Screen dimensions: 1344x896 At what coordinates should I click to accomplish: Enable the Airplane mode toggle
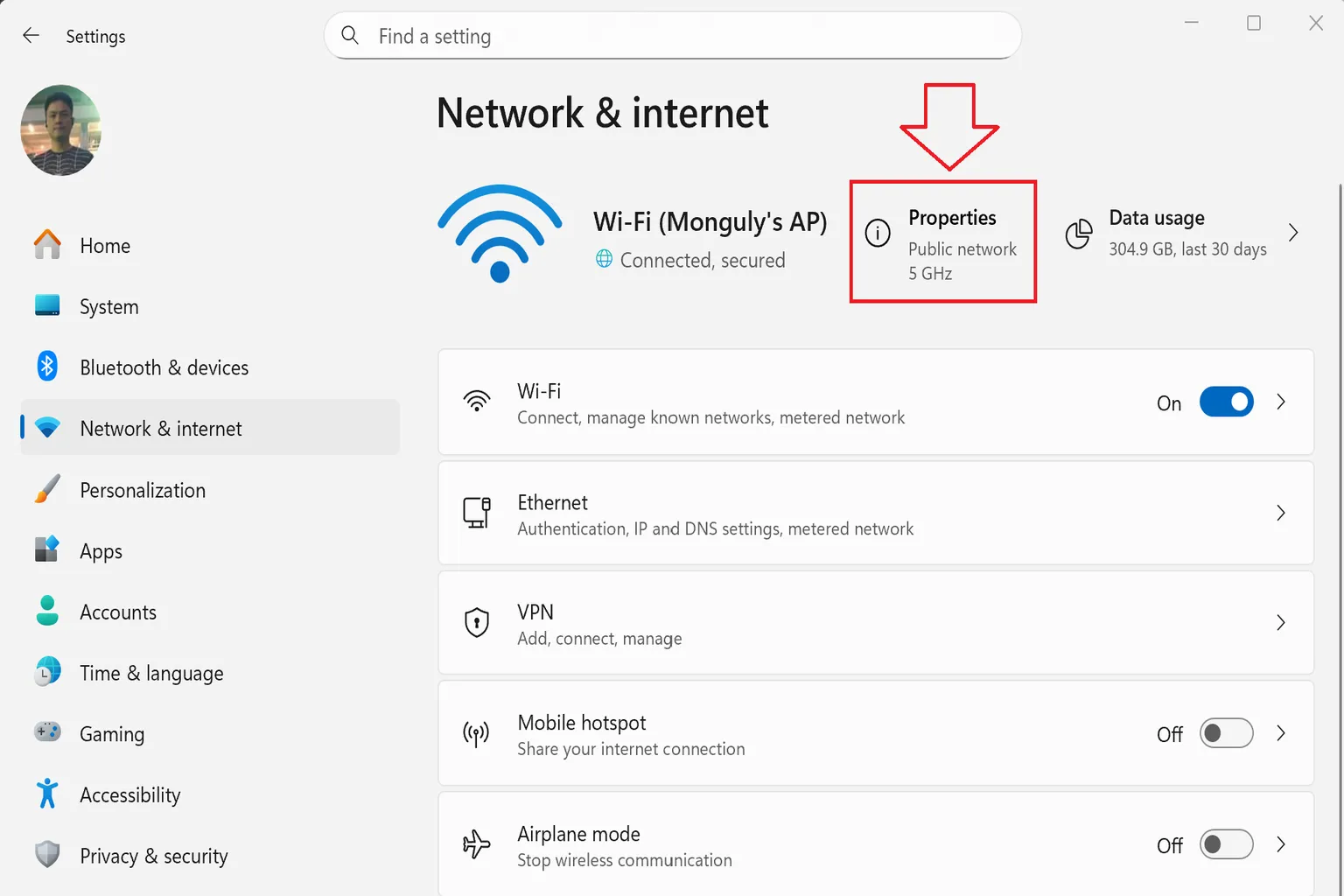[1226, 844]
